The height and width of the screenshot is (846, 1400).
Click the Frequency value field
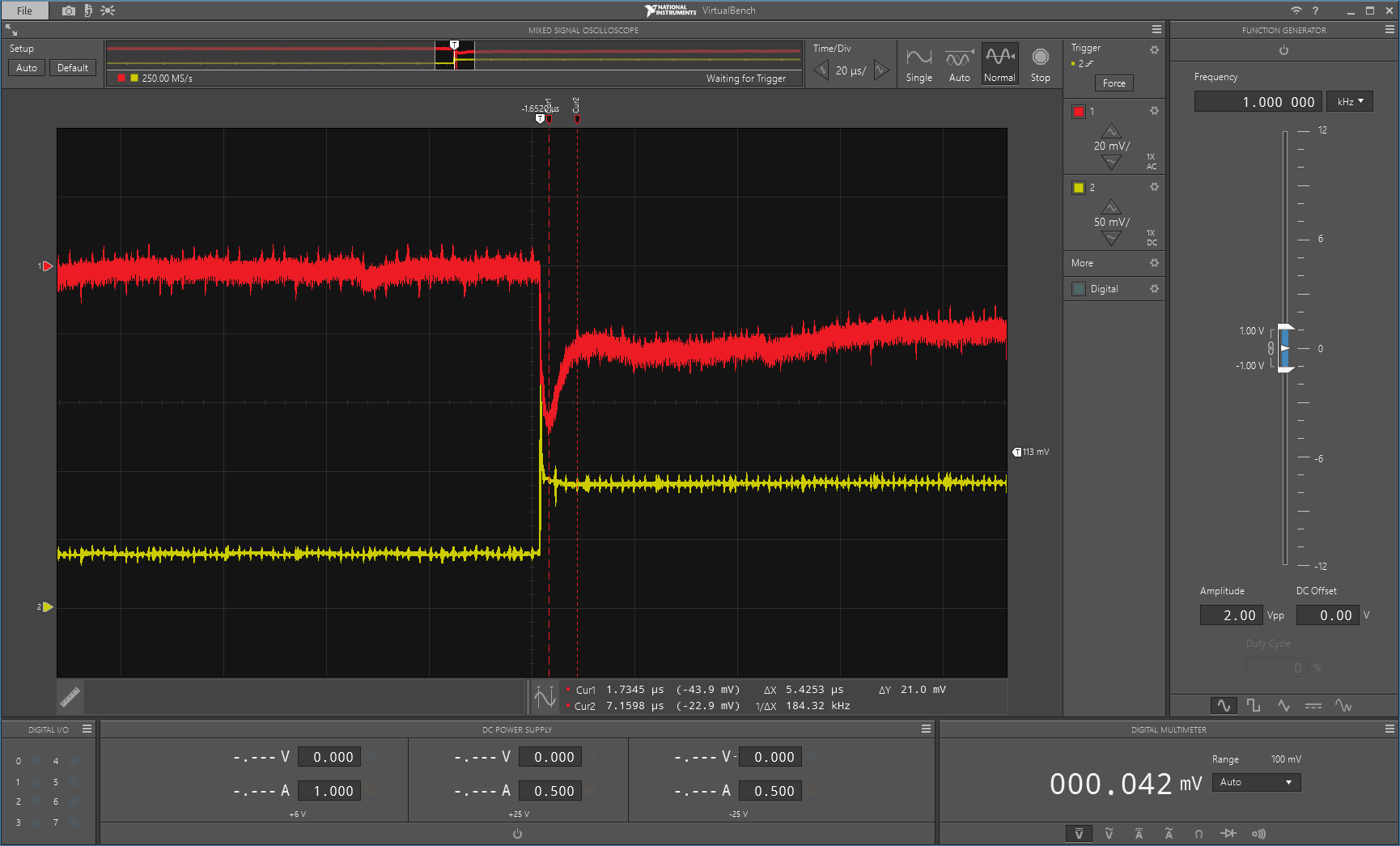coord(1258,101)
